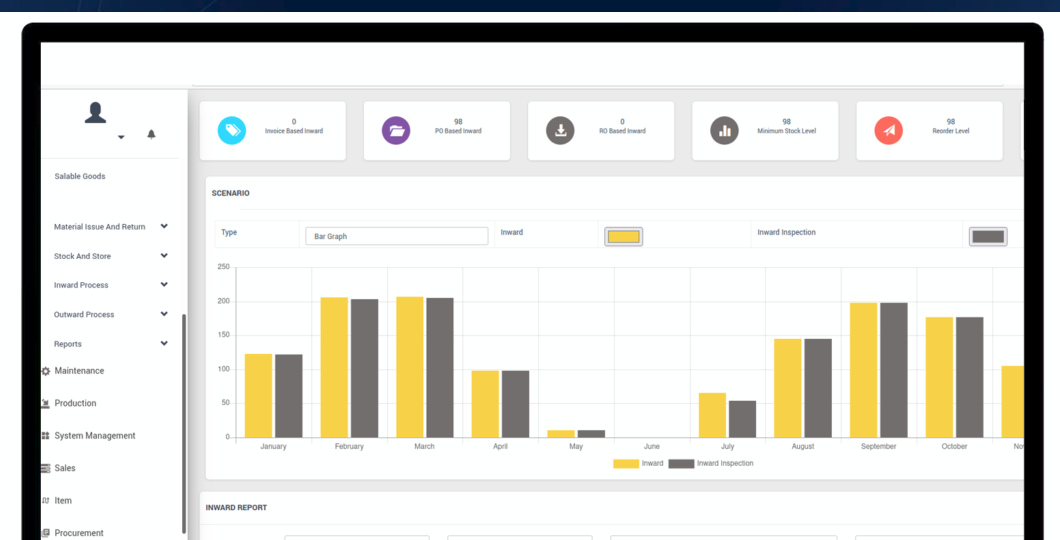Go to the Procurement section

(x=79, y=533)
